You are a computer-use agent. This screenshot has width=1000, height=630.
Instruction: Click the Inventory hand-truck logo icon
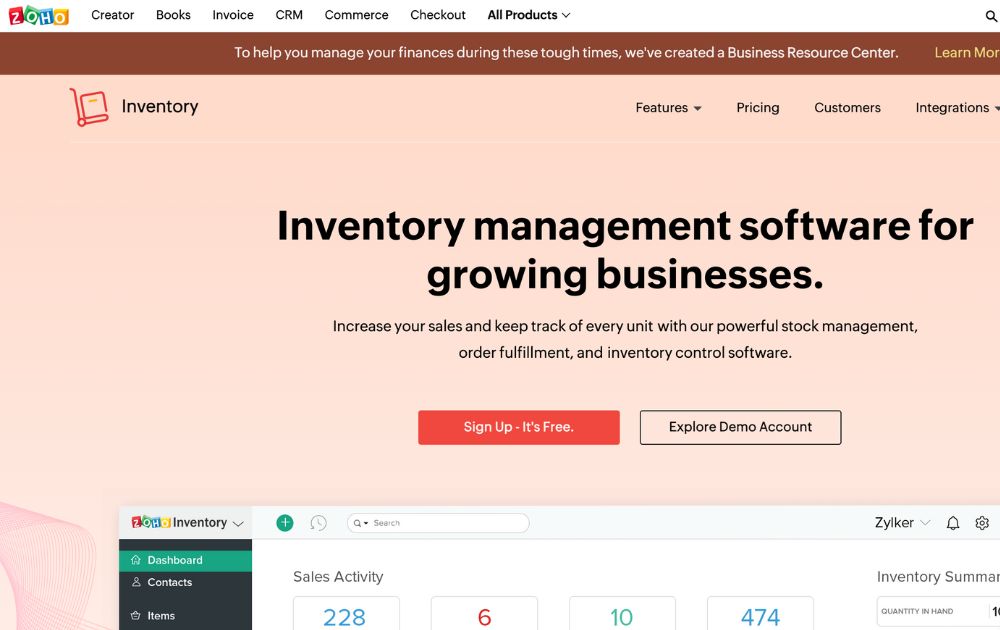(x=89, y=106)
